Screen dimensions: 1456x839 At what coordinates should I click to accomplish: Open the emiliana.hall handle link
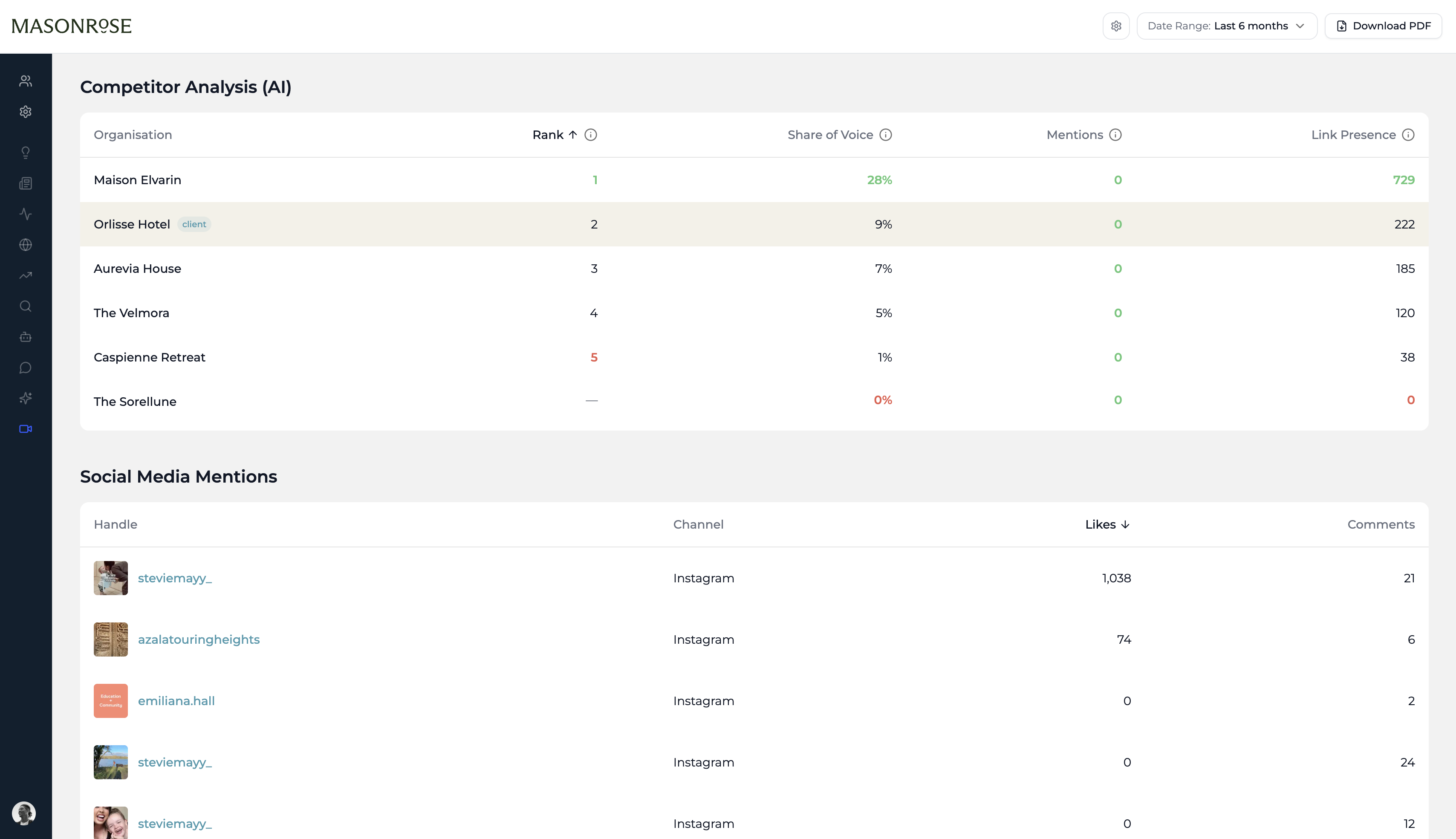pyautogui.click(x=176, y=701)
